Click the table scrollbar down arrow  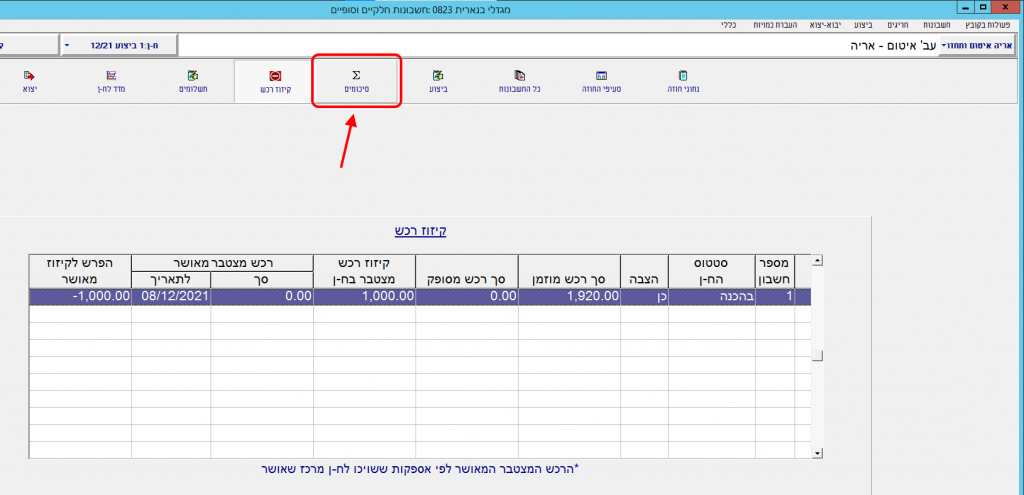click(817, 452)
